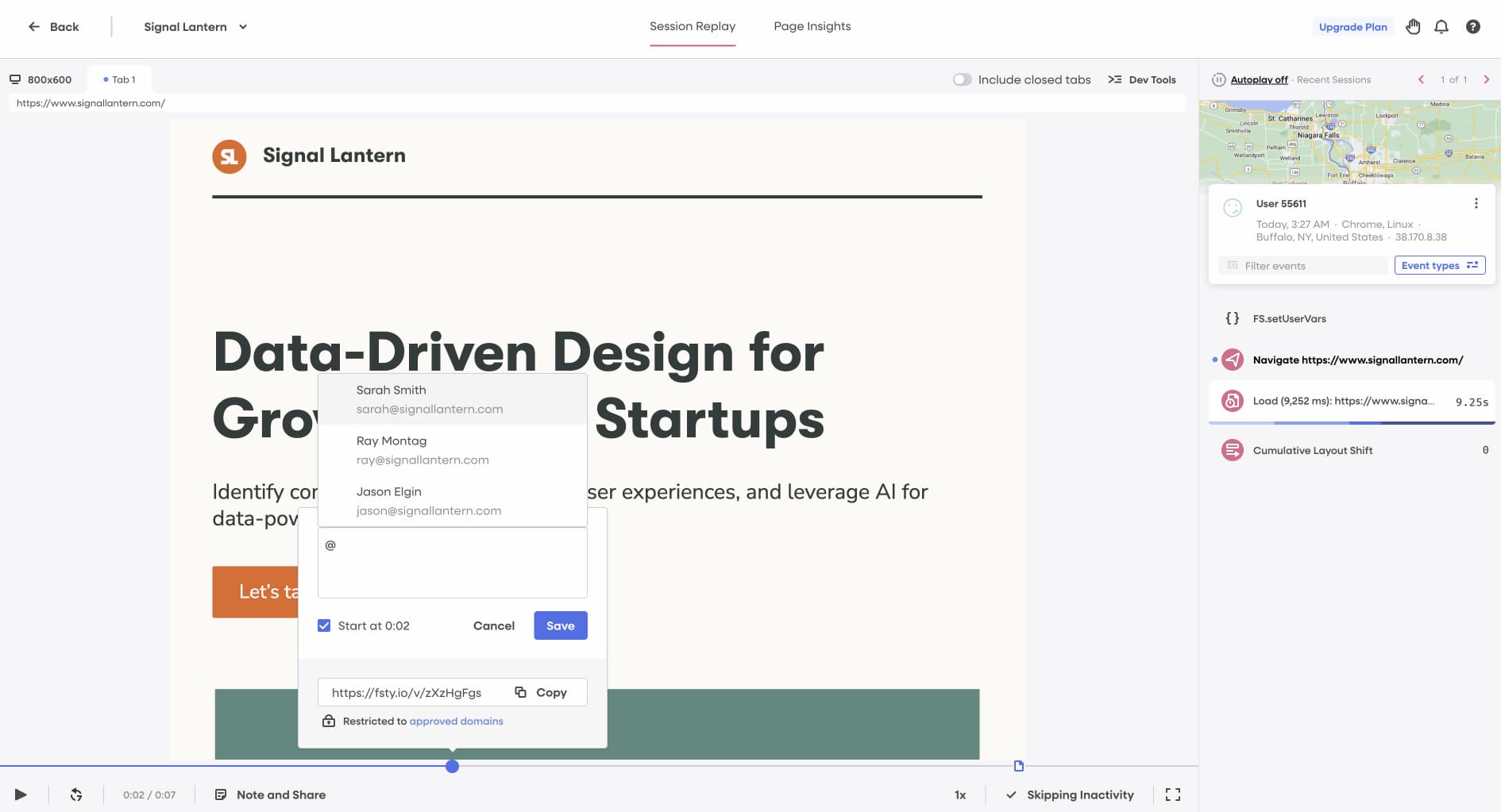The height and width of the screenshot is (812, 1501).
Task: Click the page marker on the timeline
Action: click(x=1019, y=766)
